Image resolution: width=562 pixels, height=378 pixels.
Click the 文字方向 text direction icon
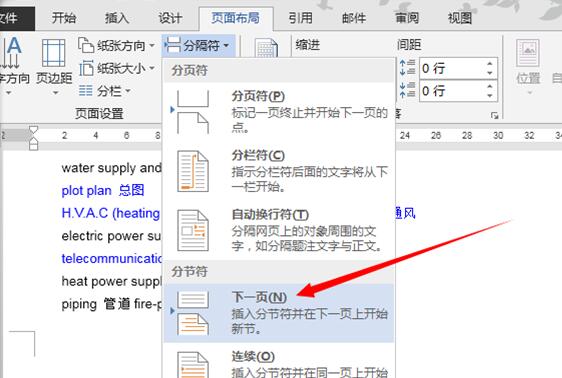[x=11, y=53]
